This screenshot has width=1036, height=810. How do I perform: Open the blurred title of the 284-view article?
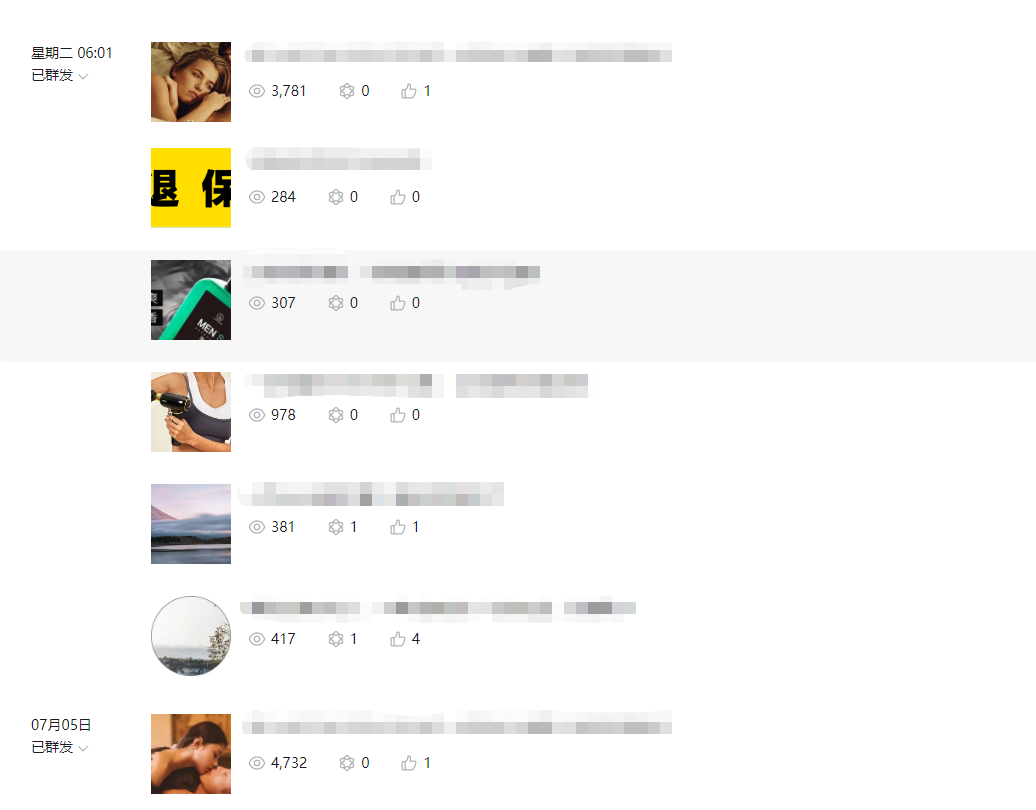click(338, 159)
